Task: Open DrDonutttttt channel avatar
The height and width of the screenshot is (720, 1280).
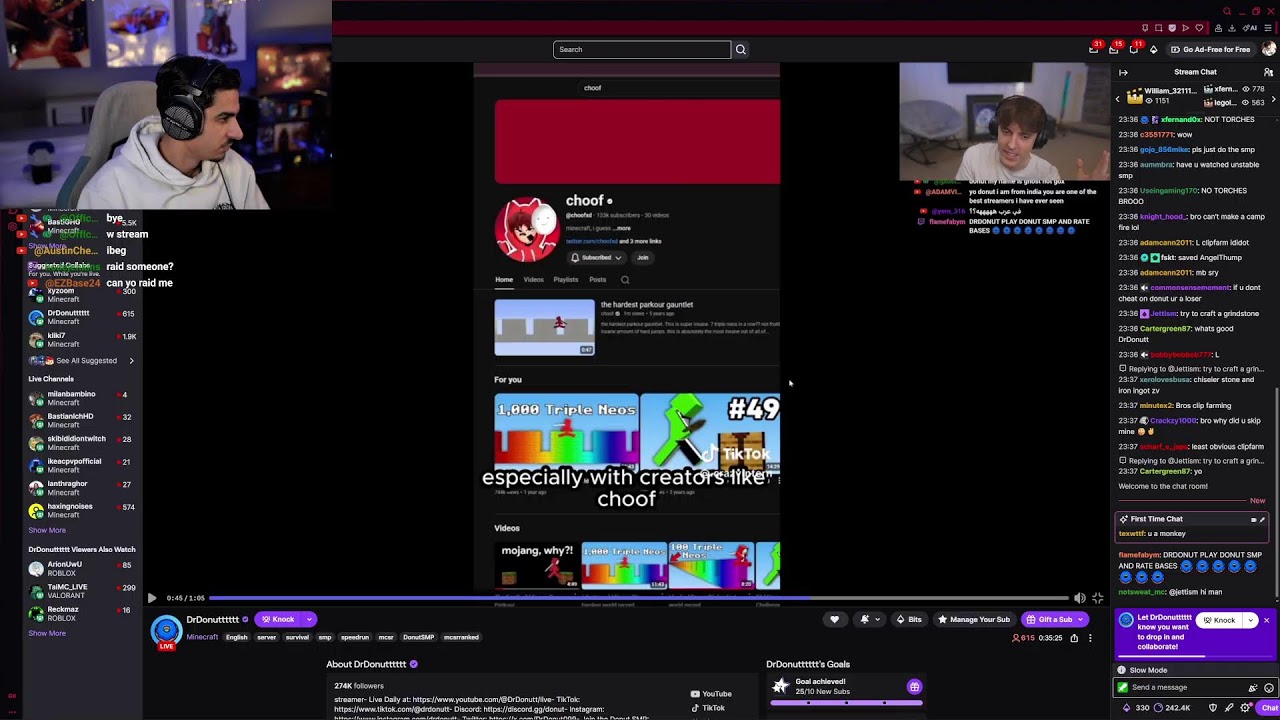Action: click(166, 632)
